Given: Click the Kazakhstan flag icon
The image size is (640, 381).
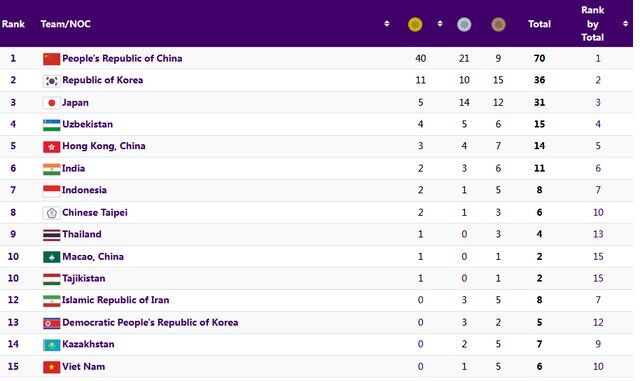Looking at the screenshot, I should point(51,345).
